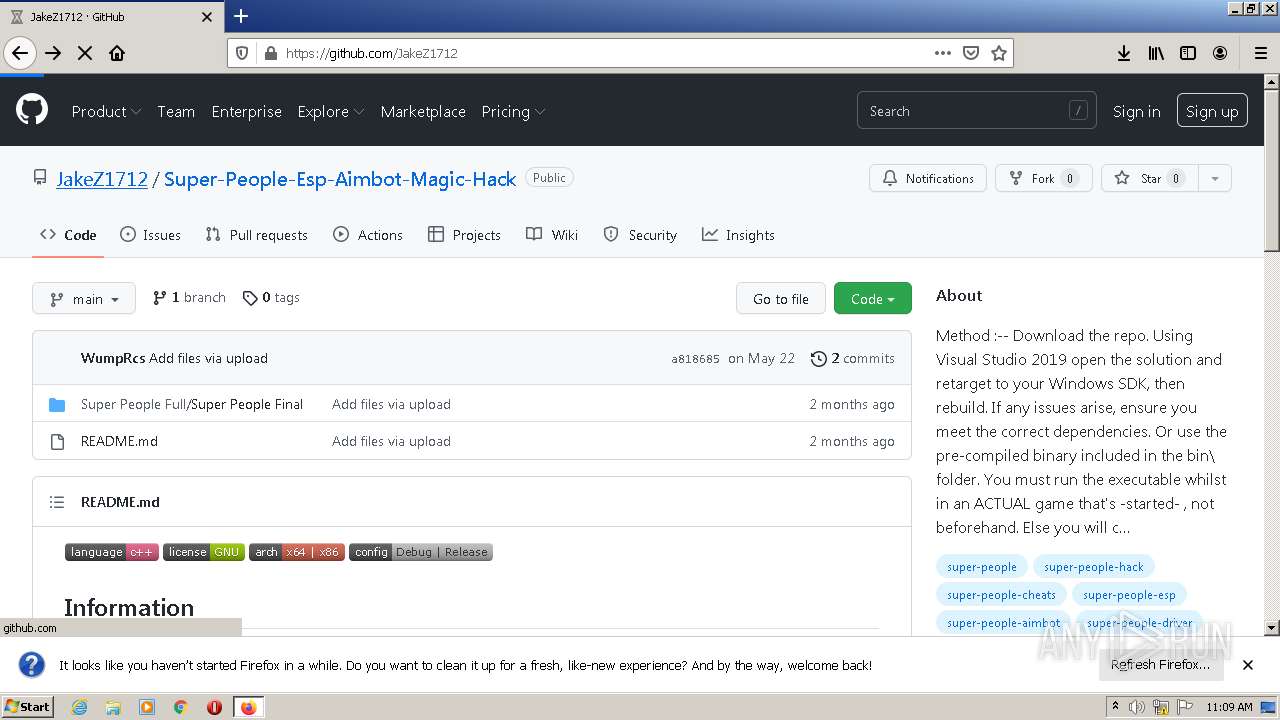Fork the repository with Fork button
The image size is (1280, 720).
pos(1043,178)
